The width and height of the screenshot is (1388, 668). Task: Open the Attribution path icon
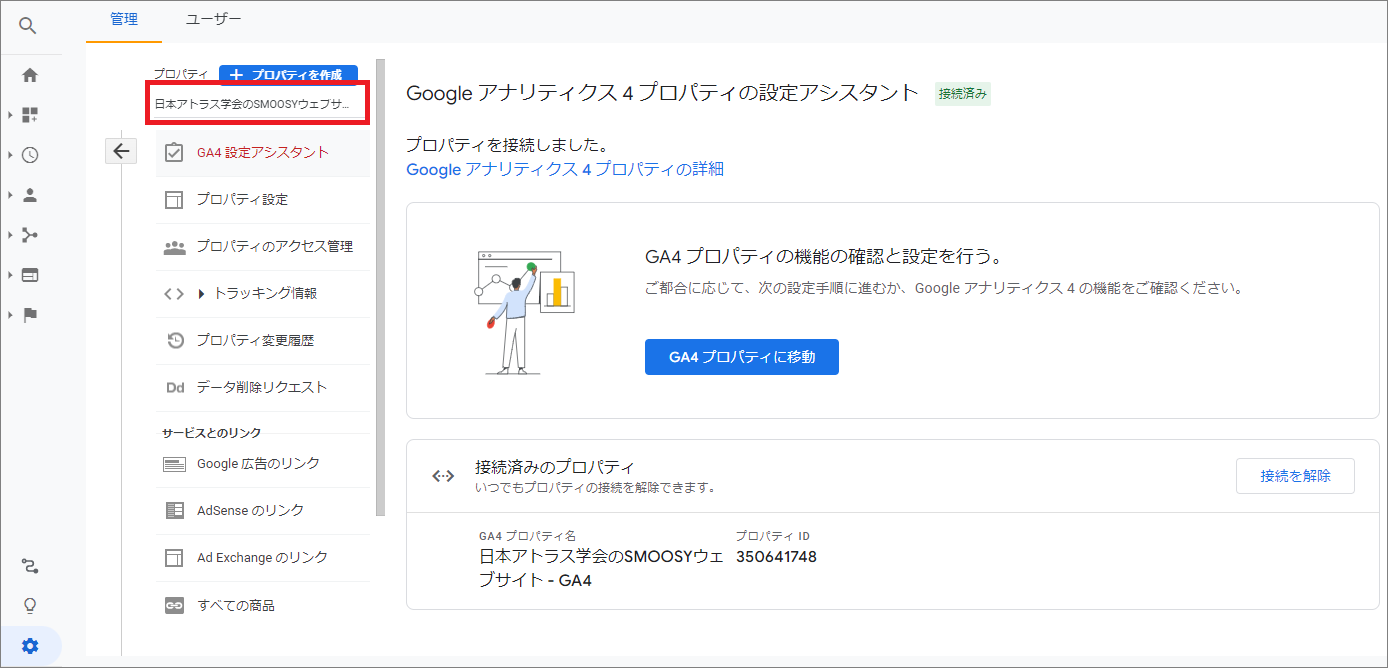[x=30, y=567]
